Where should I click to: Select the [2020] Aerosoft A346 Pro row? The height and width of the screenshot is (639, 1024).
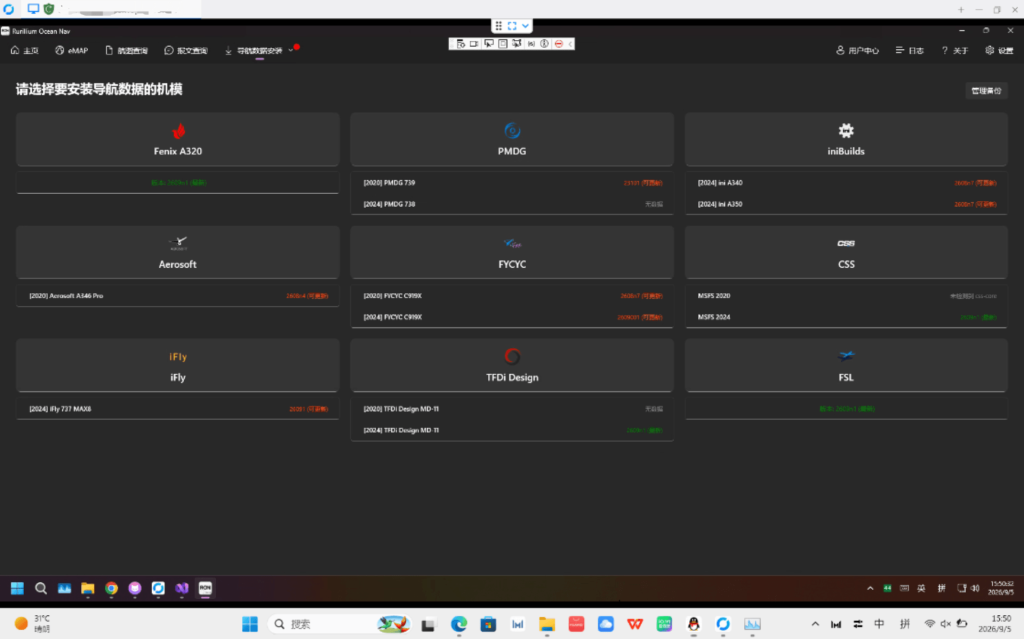tap(178, 296)
